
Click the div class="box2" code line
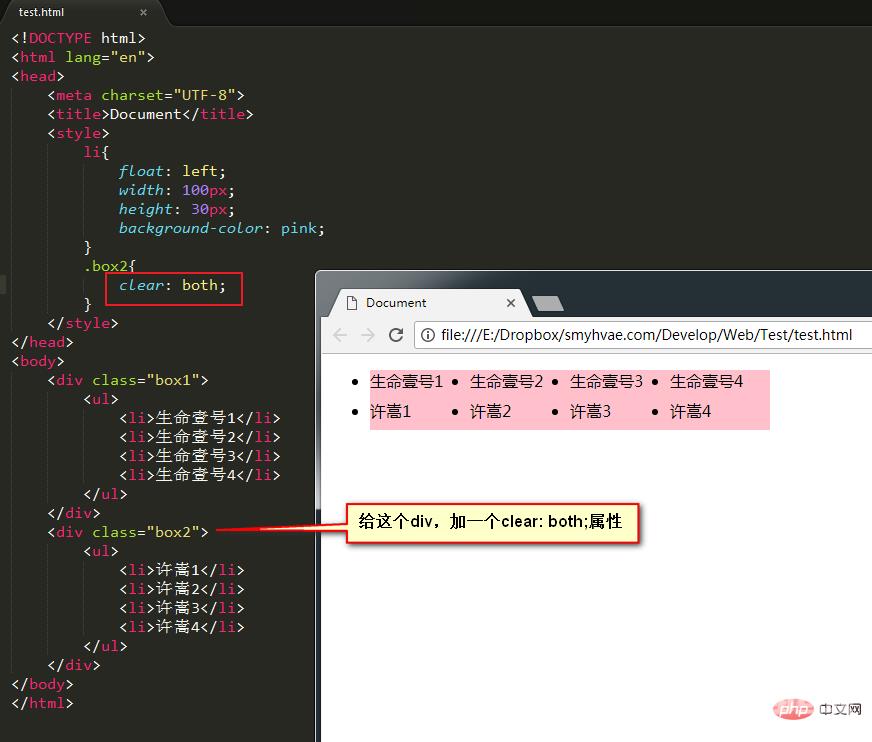[x=128, y=532]
